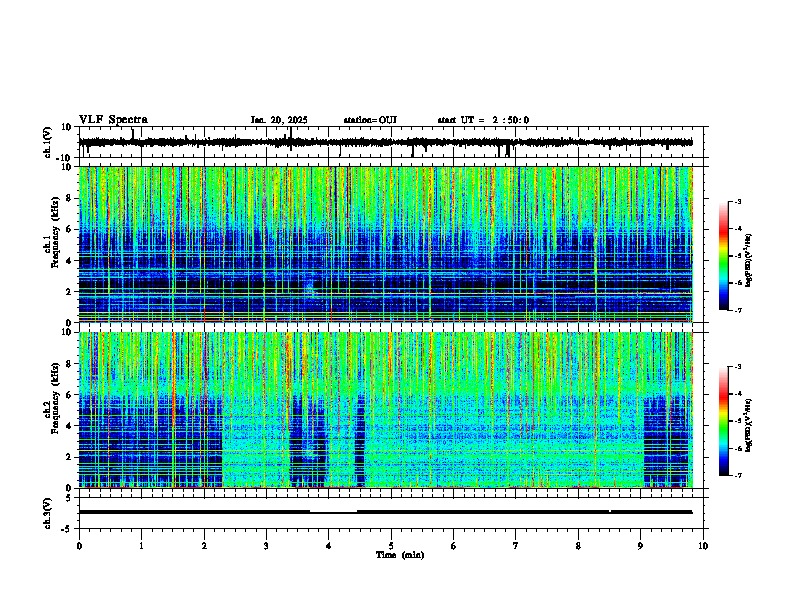The image size is (792, 612).
Task: Click the "7" tick on the time axis
Action: point(516,546)
